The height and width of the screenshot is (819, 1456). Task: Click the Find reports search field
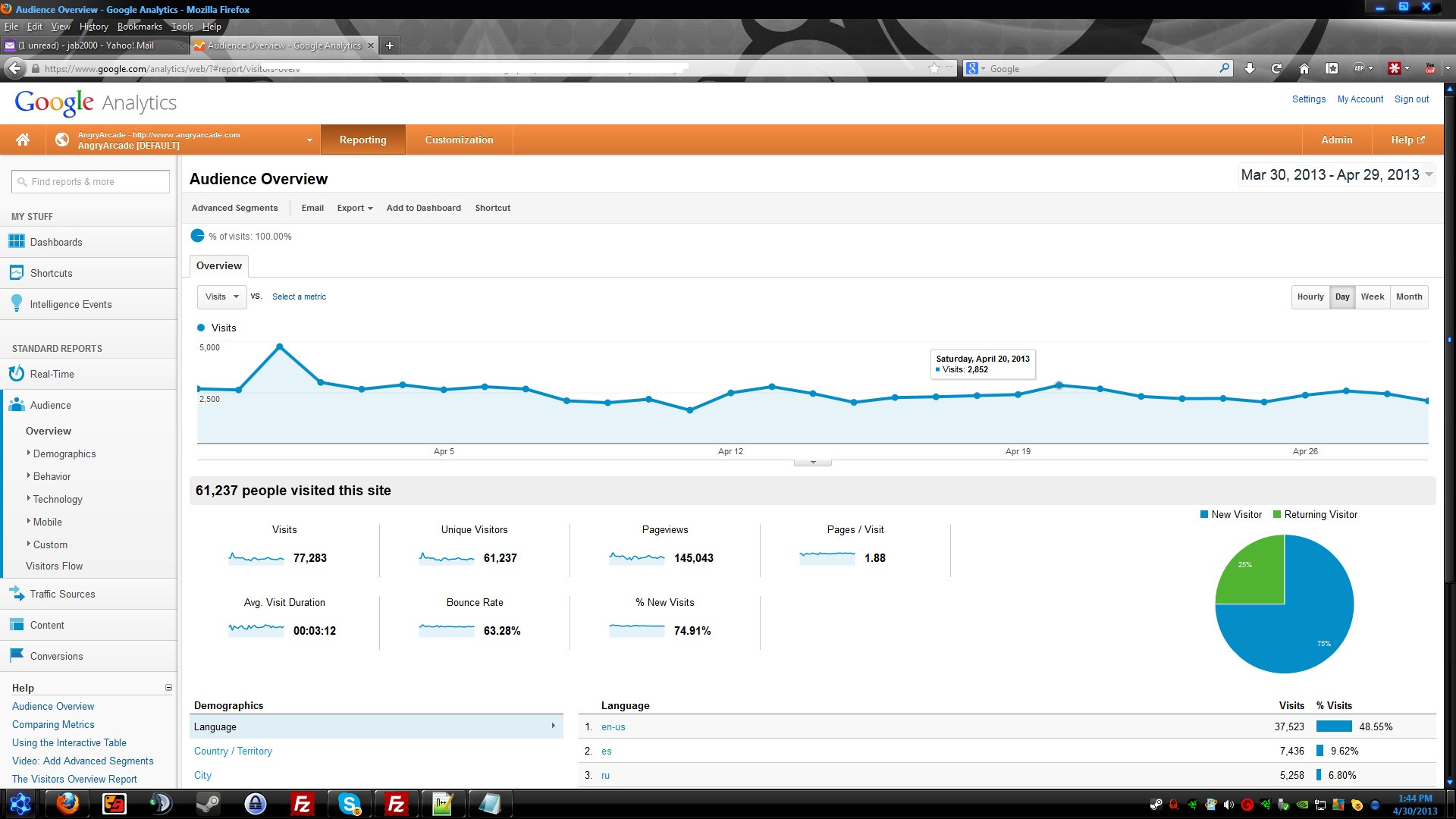(x=90, y=181)
